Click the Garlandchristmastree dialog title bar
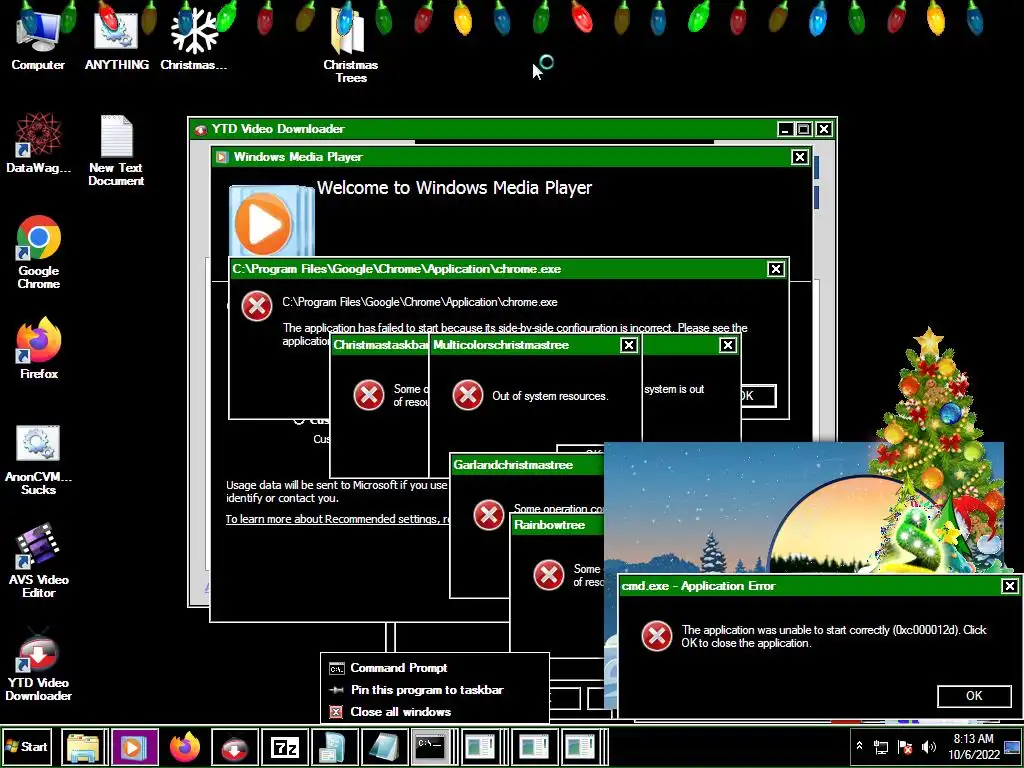The width and height of the screenshot is (1024, 768). 526,465
